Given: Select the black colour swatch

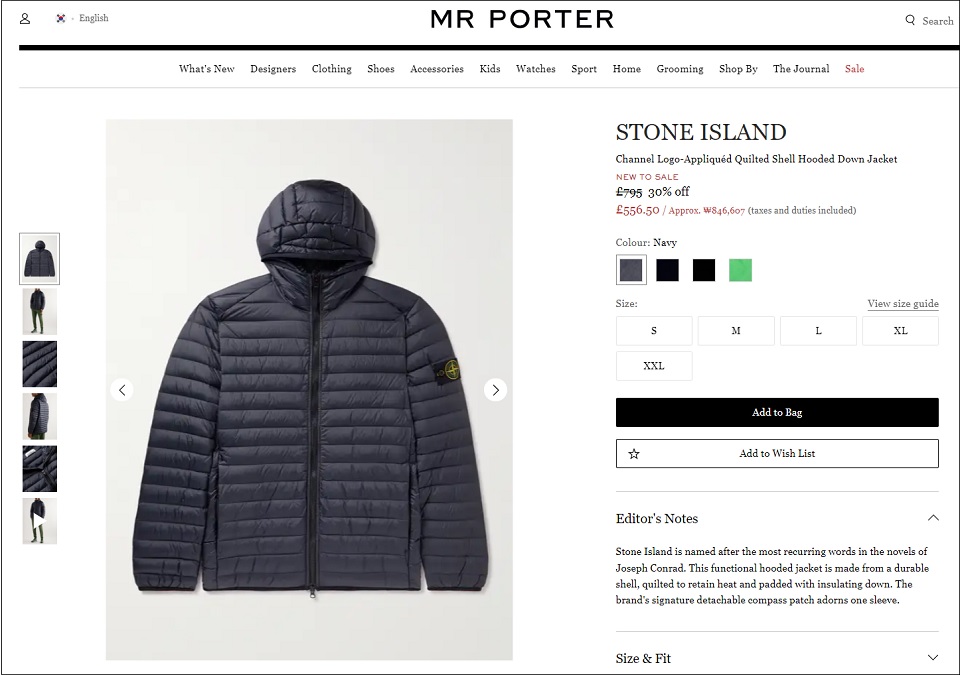Looking at the screenshot, I should click(703, 270).
